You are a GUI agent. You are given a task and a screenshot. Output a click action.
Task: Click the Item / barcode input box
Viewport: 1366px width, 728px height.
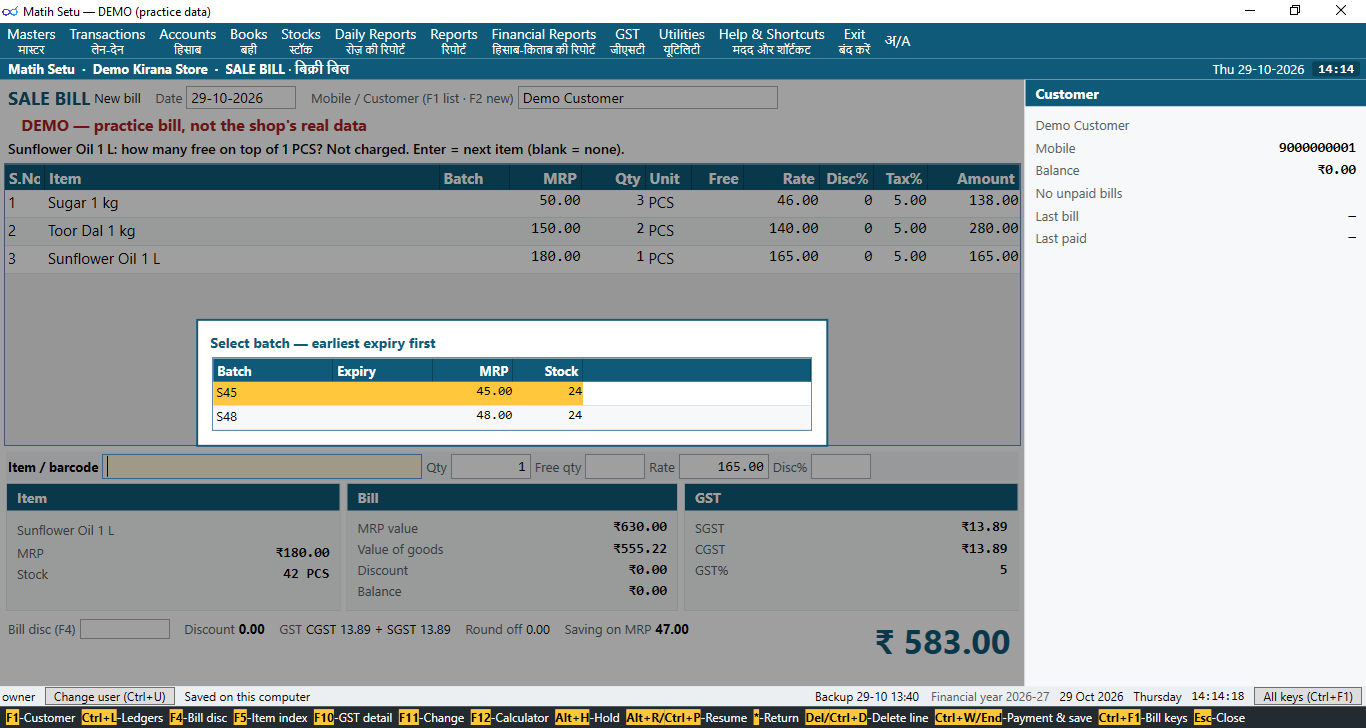pos(263,467)
